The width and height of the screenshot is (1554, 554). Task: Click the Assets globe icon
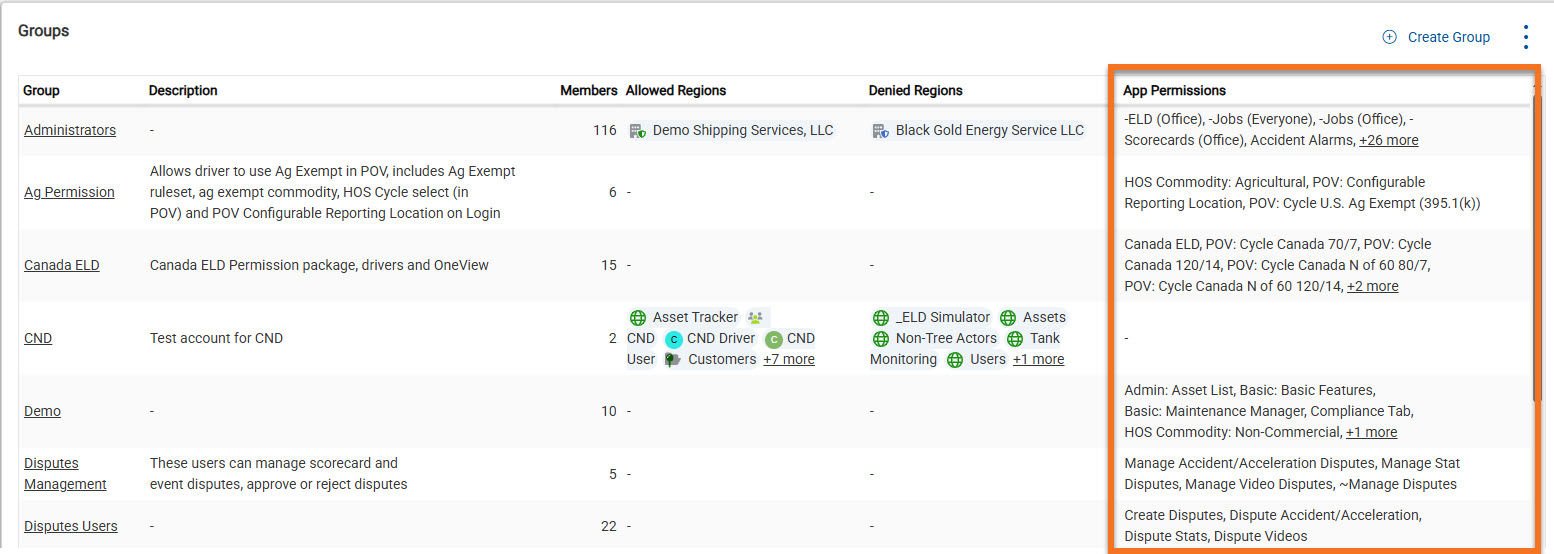[x=1008, y=318]
